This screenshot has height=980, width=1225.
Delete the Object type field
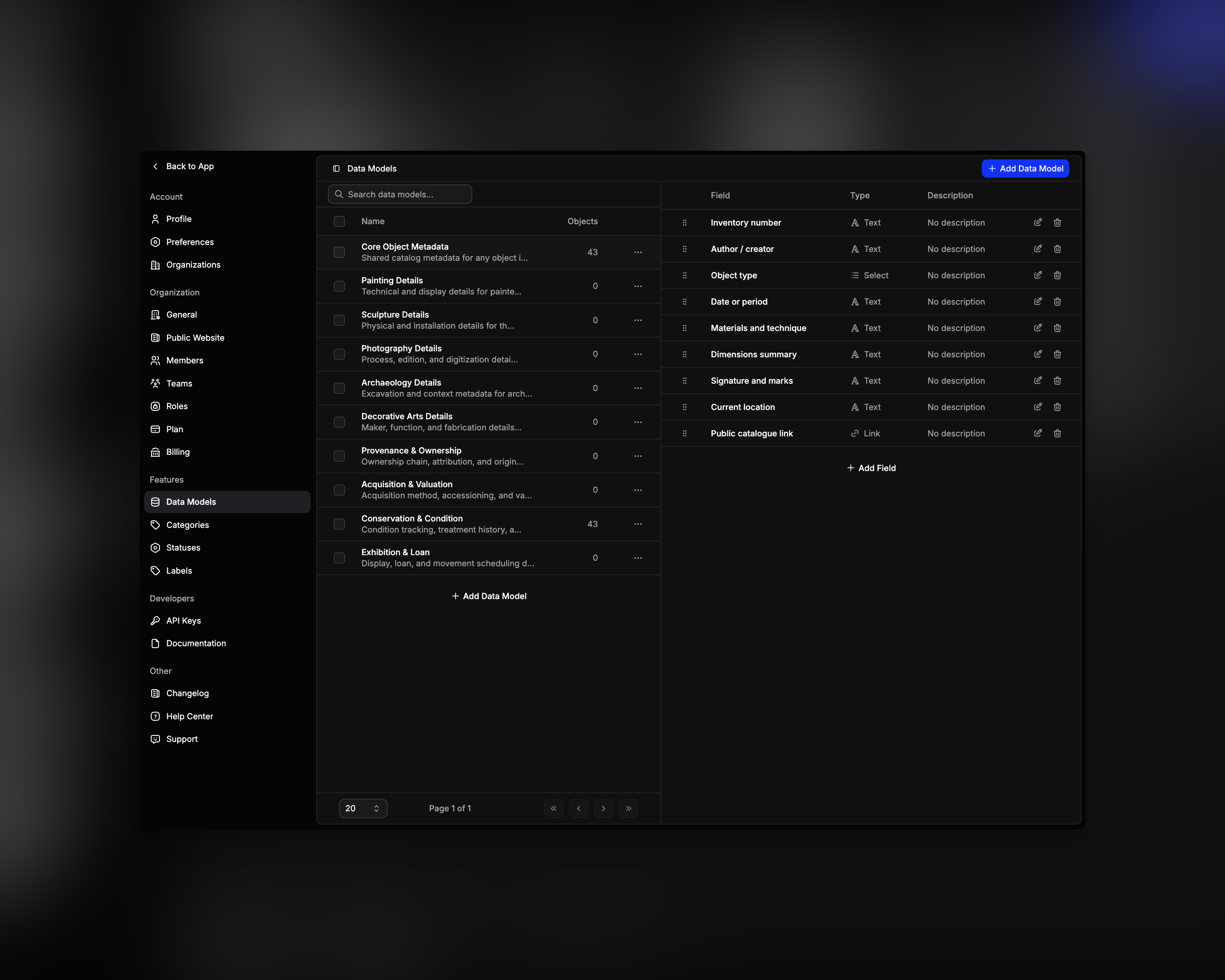click(1057, 275)
